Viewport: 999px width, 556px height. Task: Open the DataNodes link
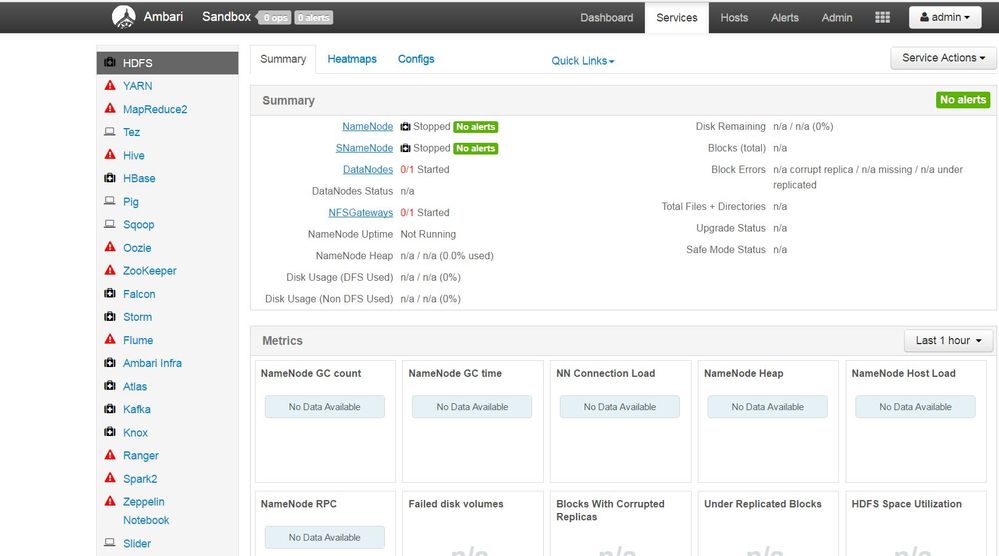pos(368,170)
